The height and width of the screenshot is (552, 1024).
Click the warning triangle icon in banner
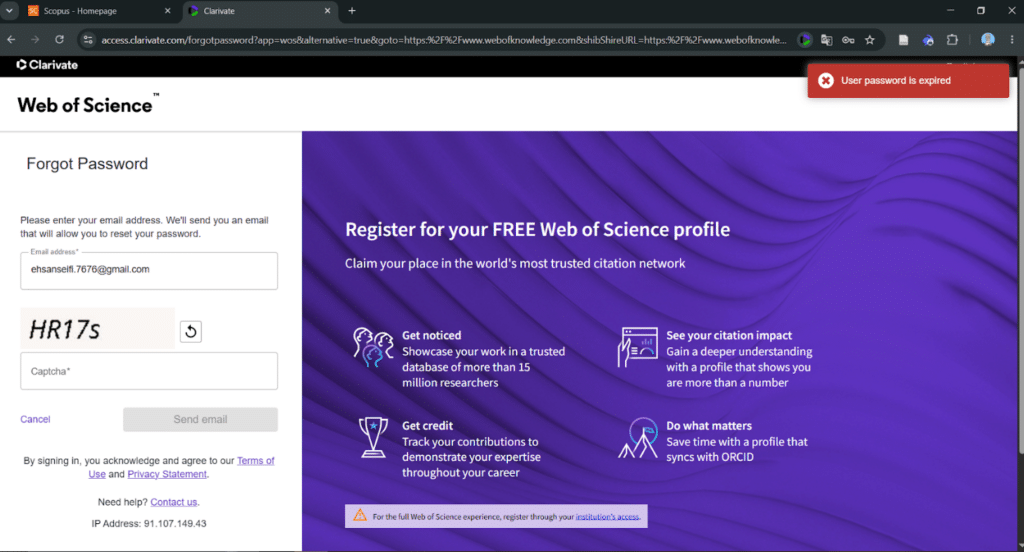tap(360, 515)
